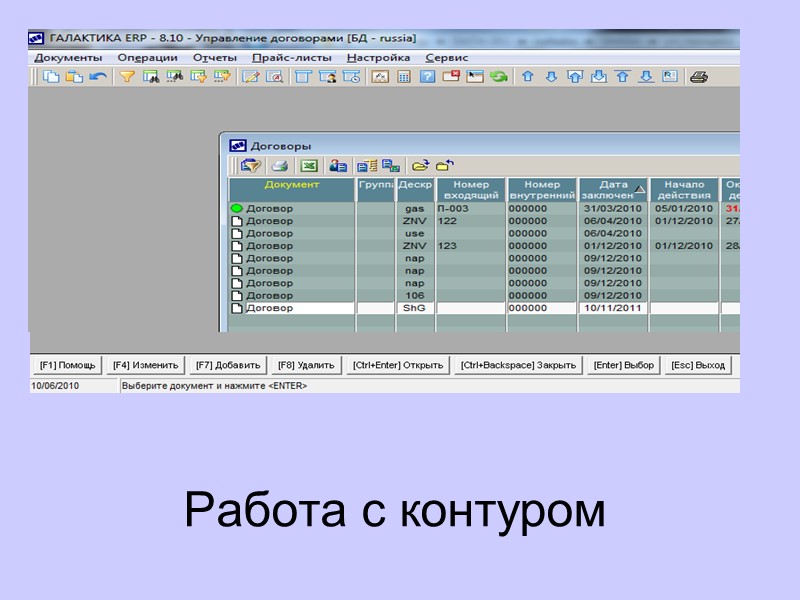
Task: Click the status bar date 10/06/2010
Action: click(55, 386)
